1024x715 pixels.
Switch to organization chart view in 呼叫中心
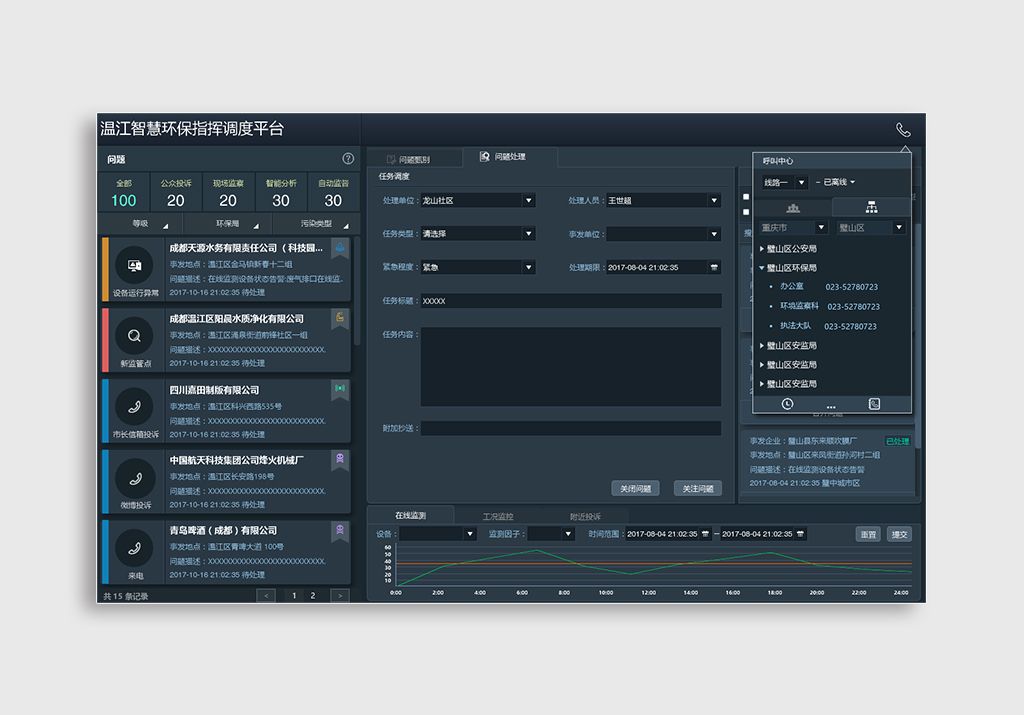(871, 208)
